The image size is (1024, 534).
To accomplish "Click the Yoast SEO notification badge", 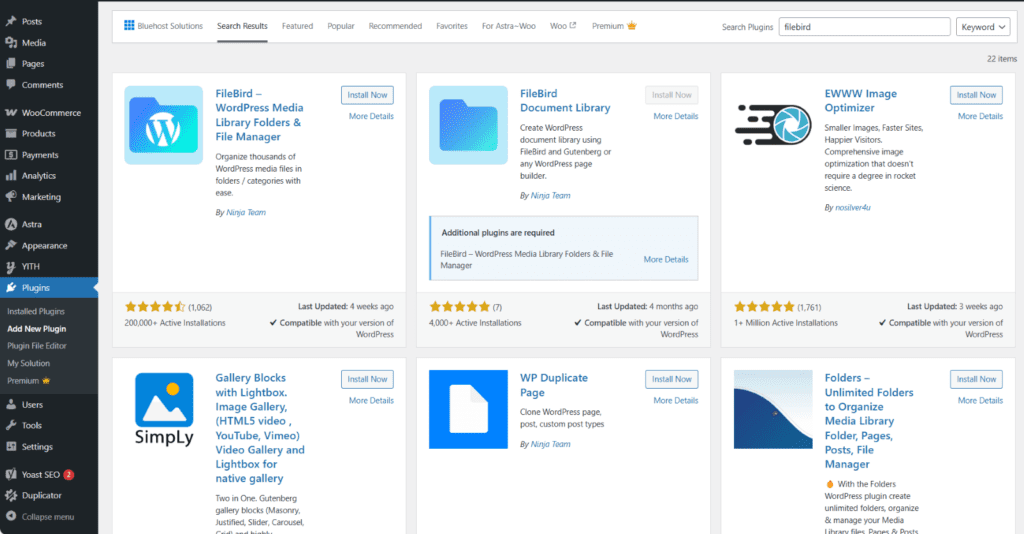I will pos(69,475).
